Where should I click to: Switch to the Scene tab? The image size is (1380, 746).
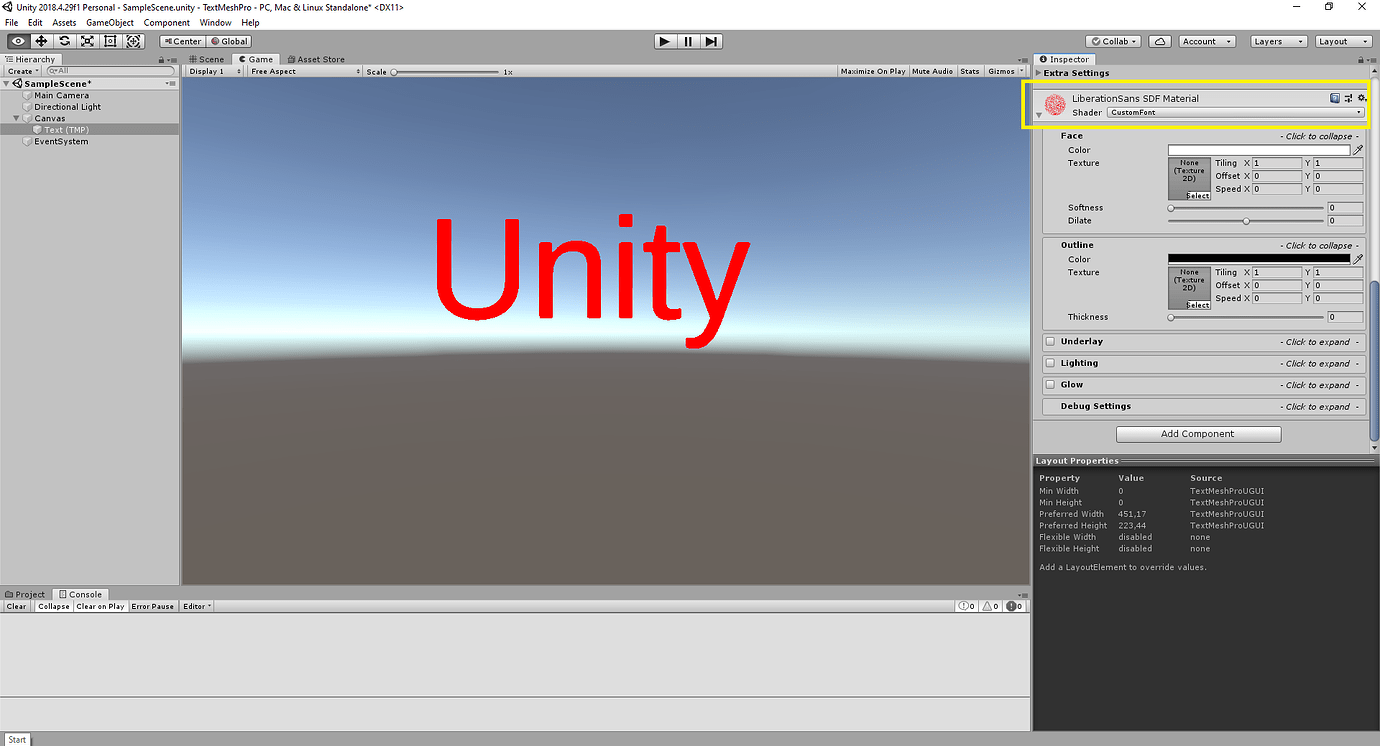click(207, 59)
